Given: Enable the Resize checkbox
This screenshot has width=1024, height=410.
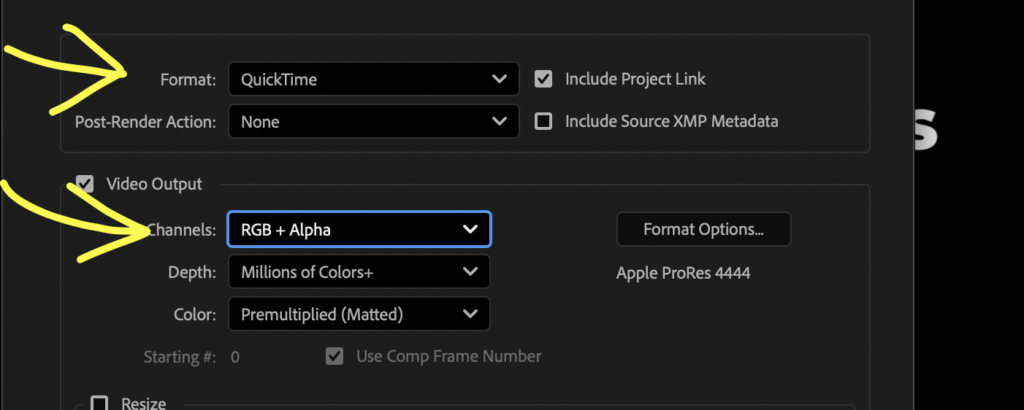Looking at the screenshot, I should tap(99, 403).
